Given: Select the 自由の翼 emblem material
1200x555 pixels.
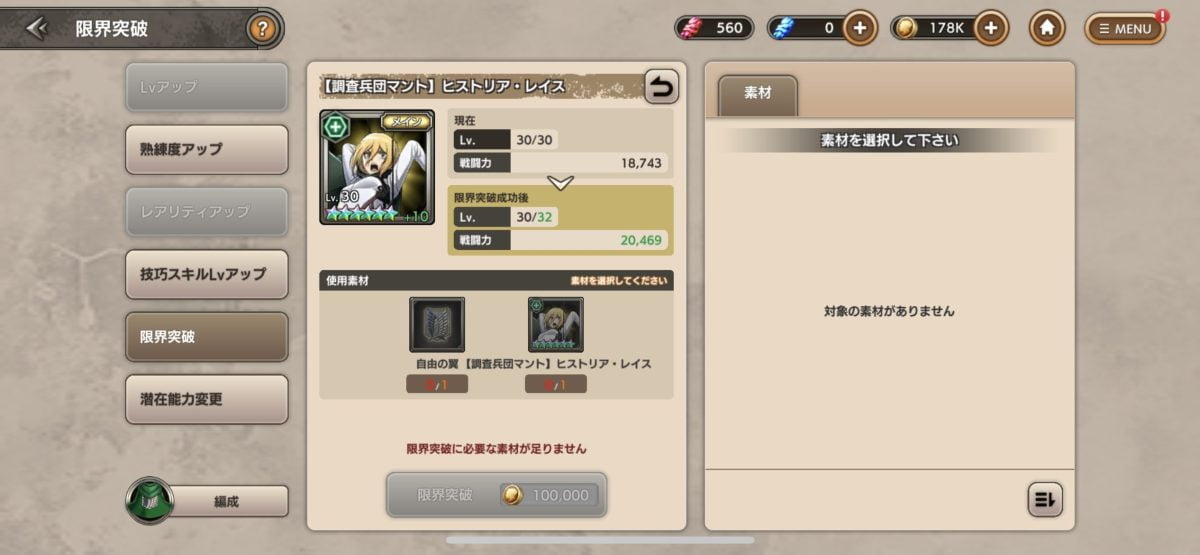Looking at the screenshot, I should click(x=437, y=325).
